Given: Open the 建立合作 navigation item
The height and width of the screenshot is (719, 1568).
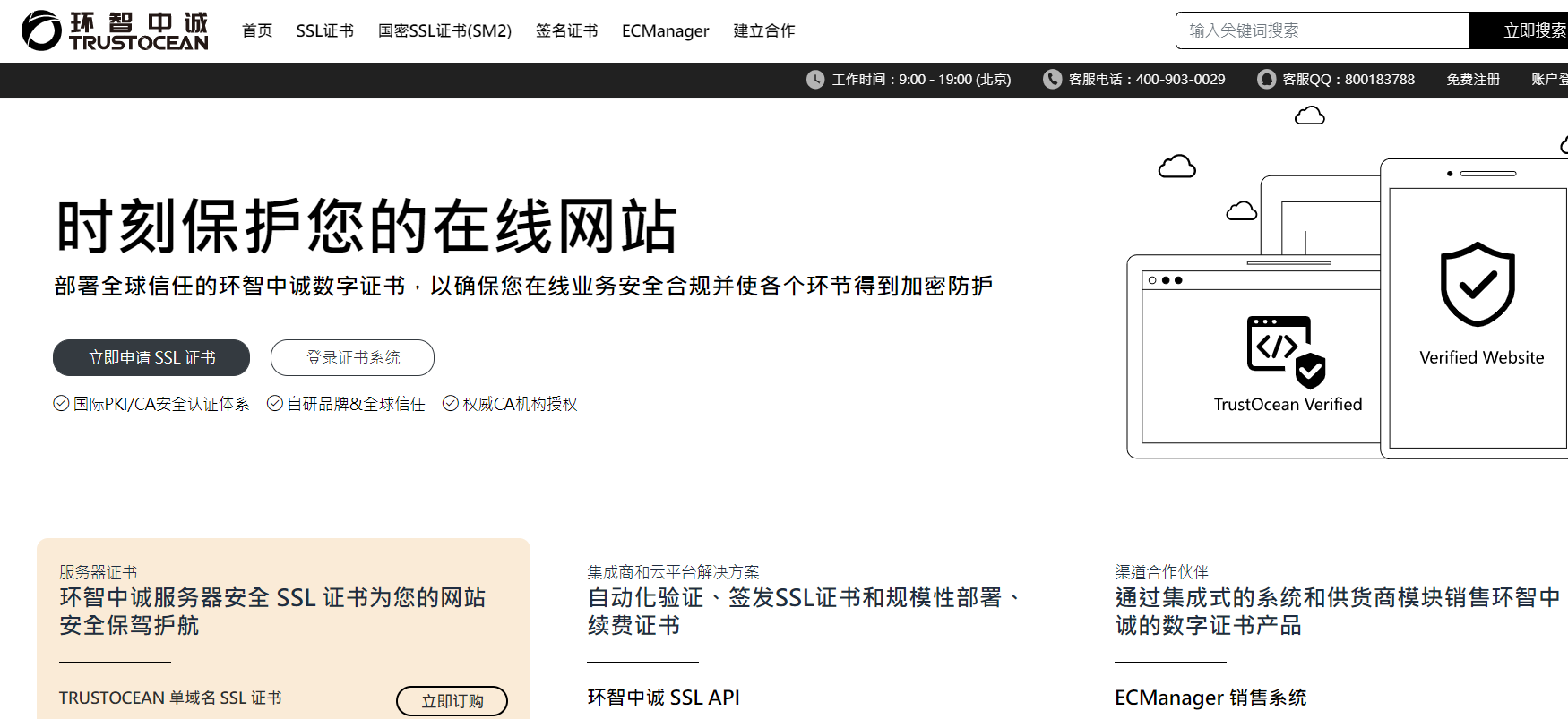Looking at the screenshot, I should click(x=763, y=30).
